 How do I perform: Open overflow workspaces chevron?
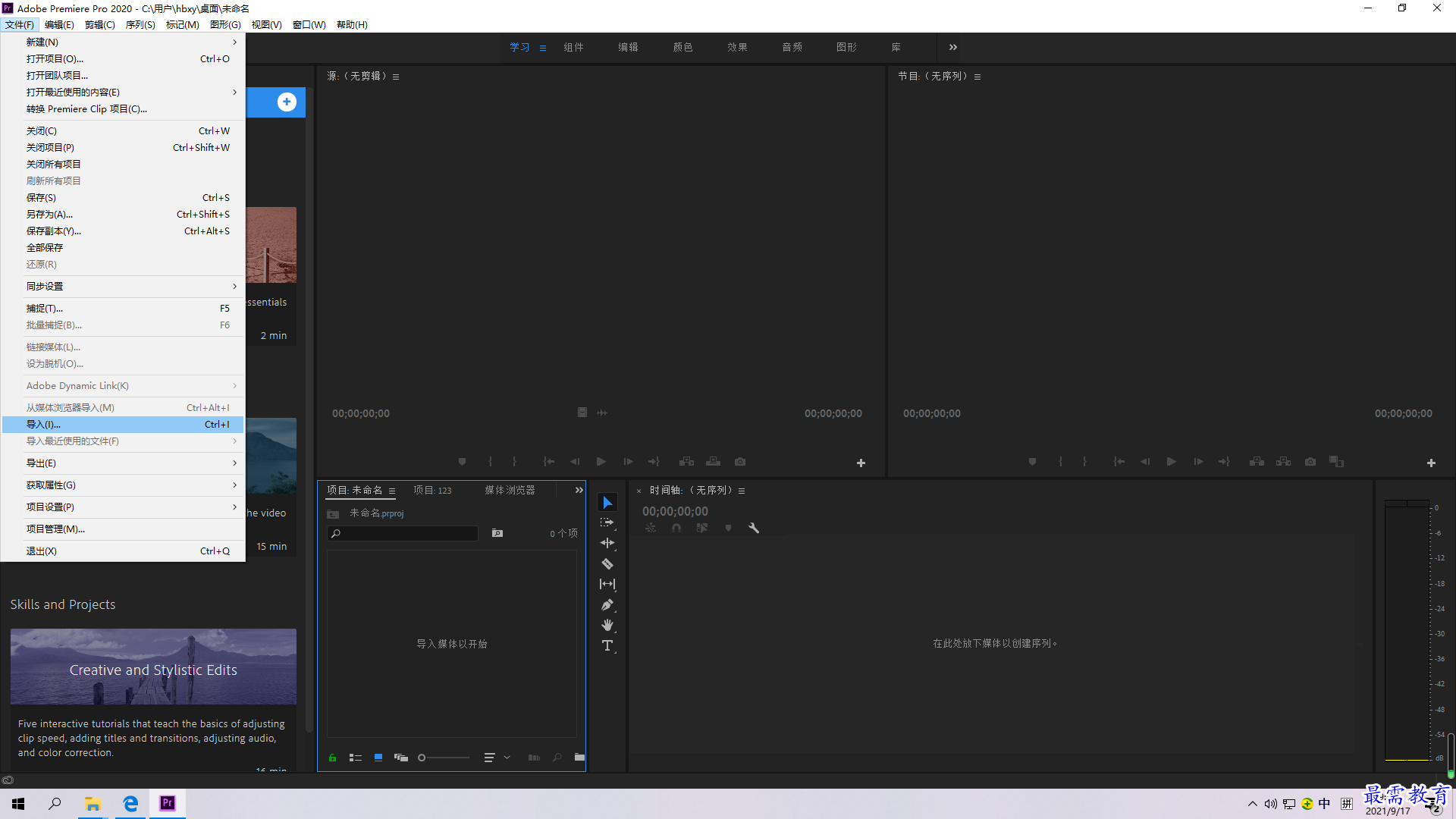coord(953,47)
